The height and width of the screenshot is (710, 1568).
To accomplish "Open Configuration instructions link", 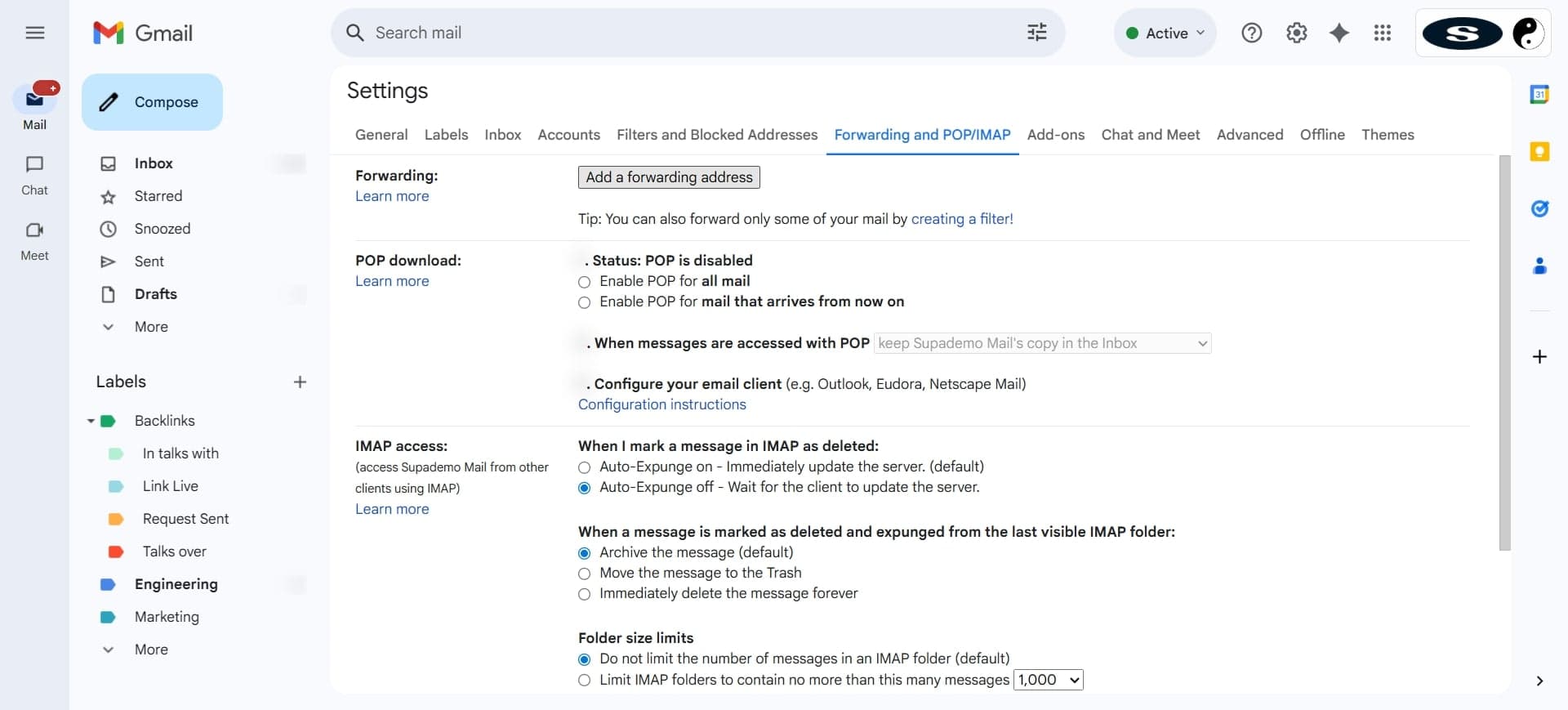I will click(x=662, y=404).
